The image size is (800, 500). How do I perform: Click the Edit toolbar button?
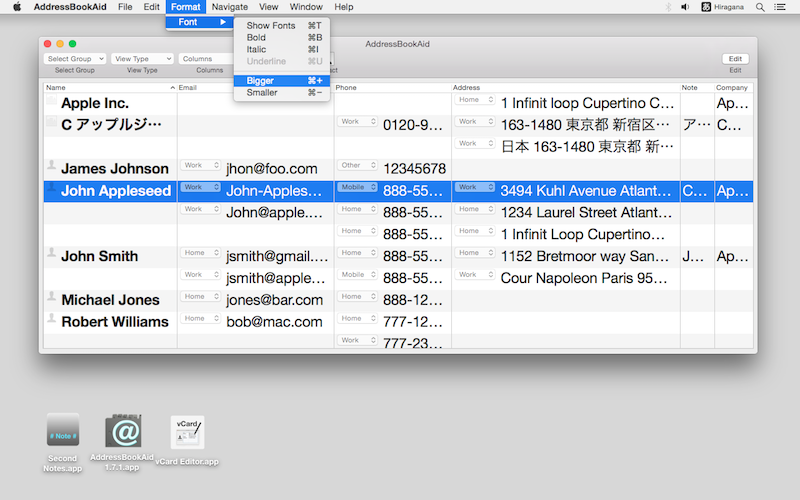coord(735,59)
